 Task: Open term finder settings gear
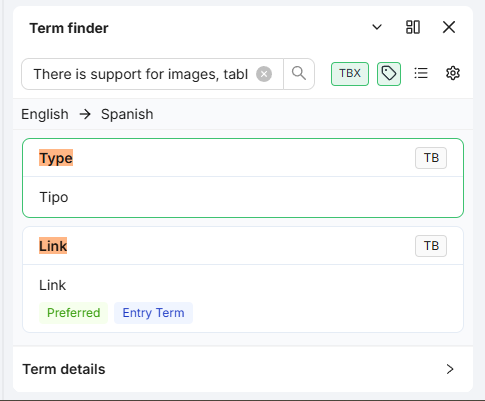tap(453, 73)
